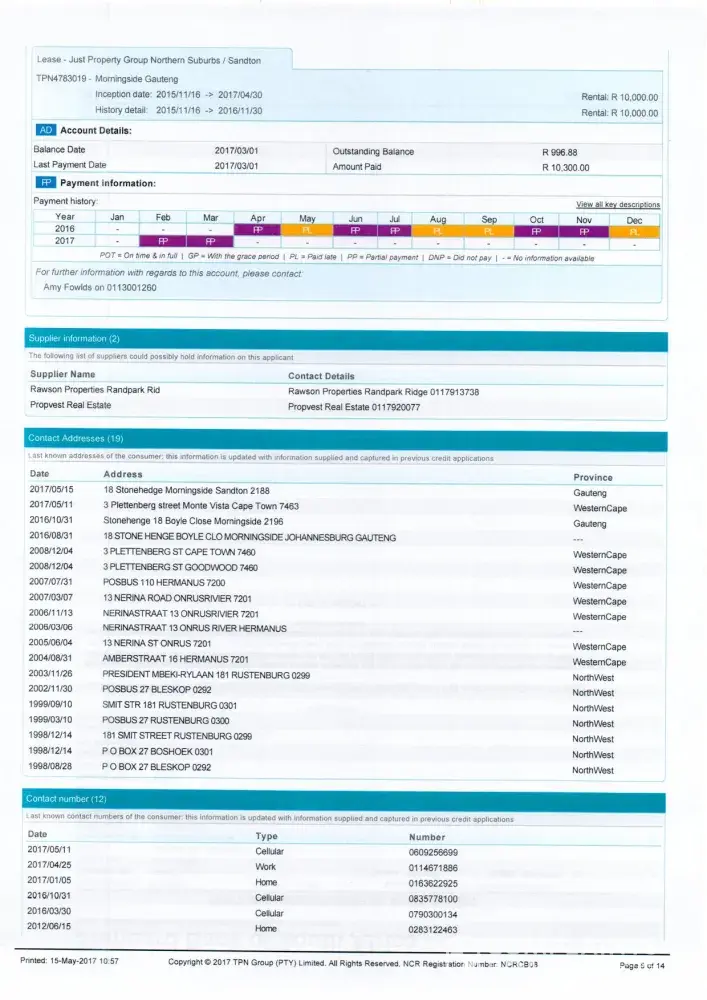Image resolution: width=707 pixels, height=1000 pixels.
Task: Click cellular number 0609256699
Action: pos(433,851)
